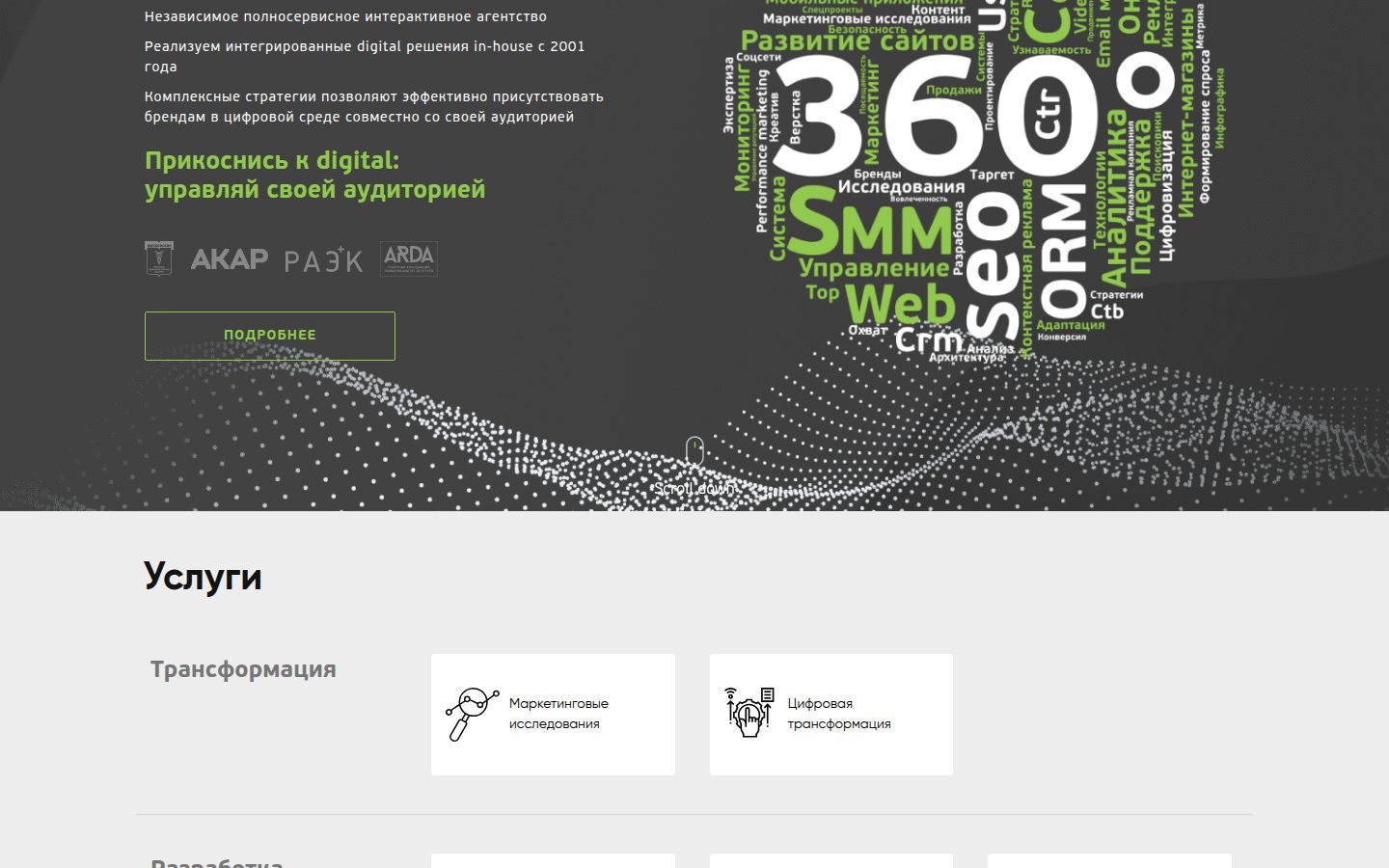Click the paragraph starting "Комплексные стратегии позволяют"
This screenshot has height=868, width=1389.
click(374, 106)
